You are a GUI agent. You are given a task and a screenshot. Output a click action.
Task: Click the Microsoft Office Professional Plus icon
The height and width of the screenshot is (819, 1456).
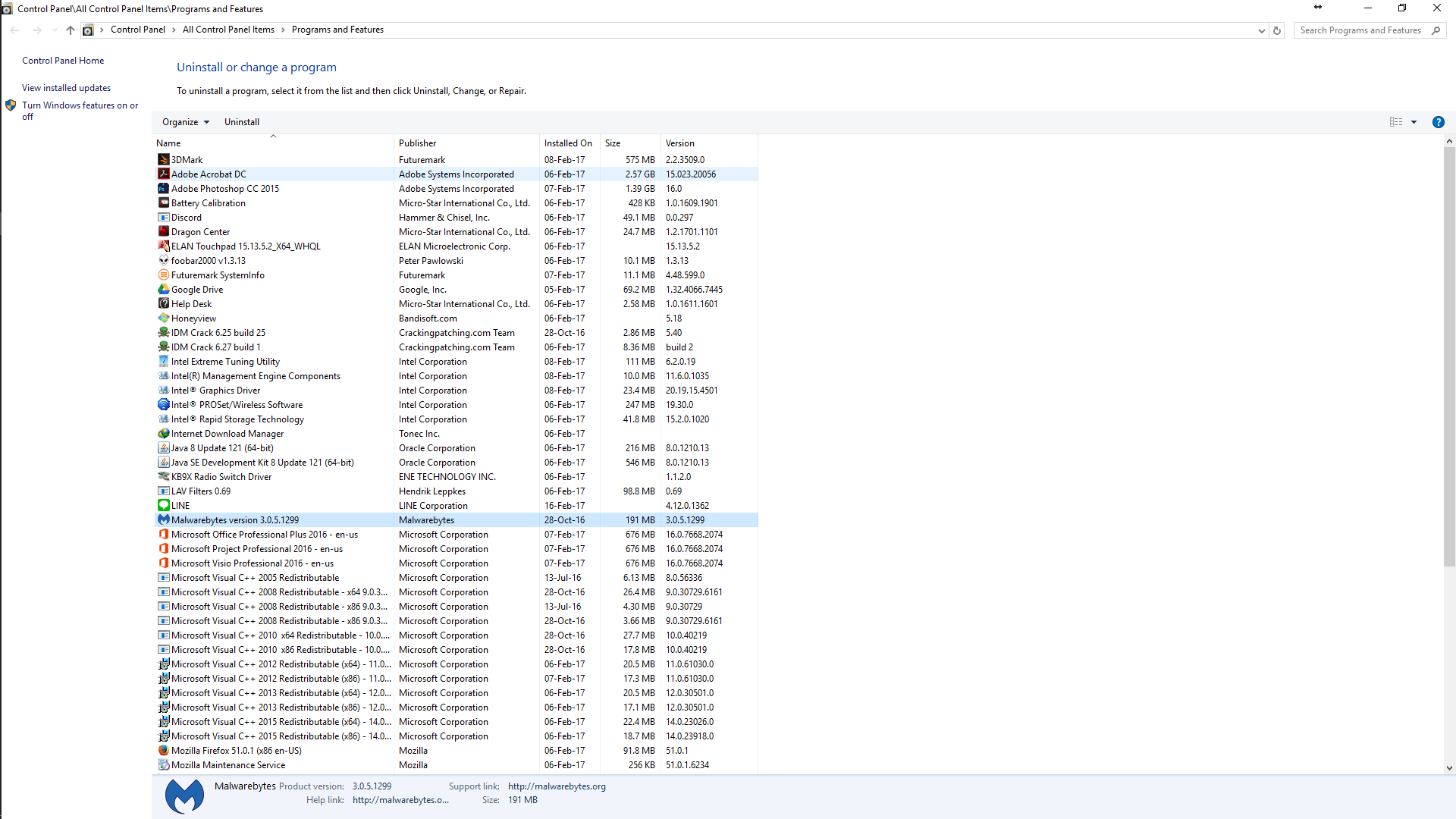coord(163,535)
